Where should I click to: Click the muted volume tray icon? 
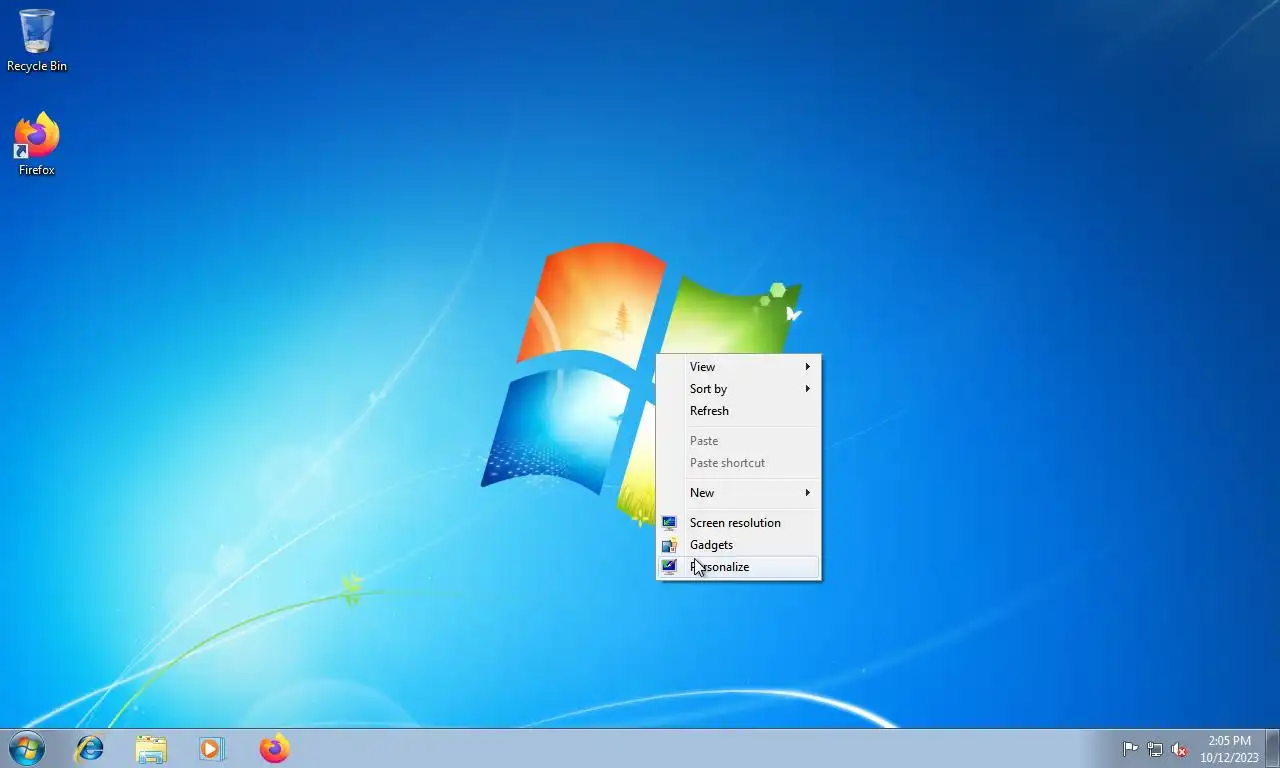(x=1179, y=749)
